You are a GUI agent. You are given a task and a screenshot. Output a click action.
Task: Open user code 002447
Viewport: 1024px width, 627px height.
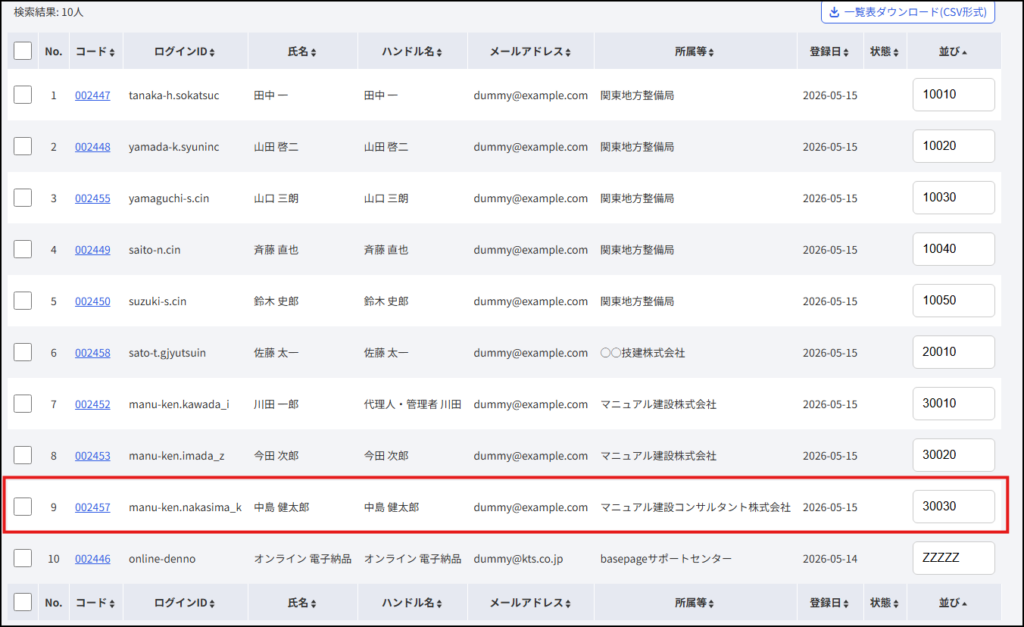(92, 95)
